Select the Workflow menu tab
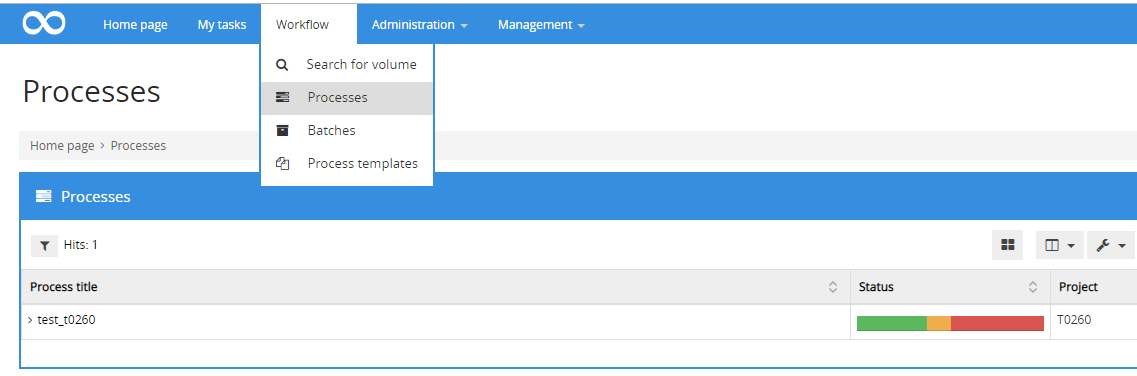The image size is (1137, 376). click(x=302, y=25)
